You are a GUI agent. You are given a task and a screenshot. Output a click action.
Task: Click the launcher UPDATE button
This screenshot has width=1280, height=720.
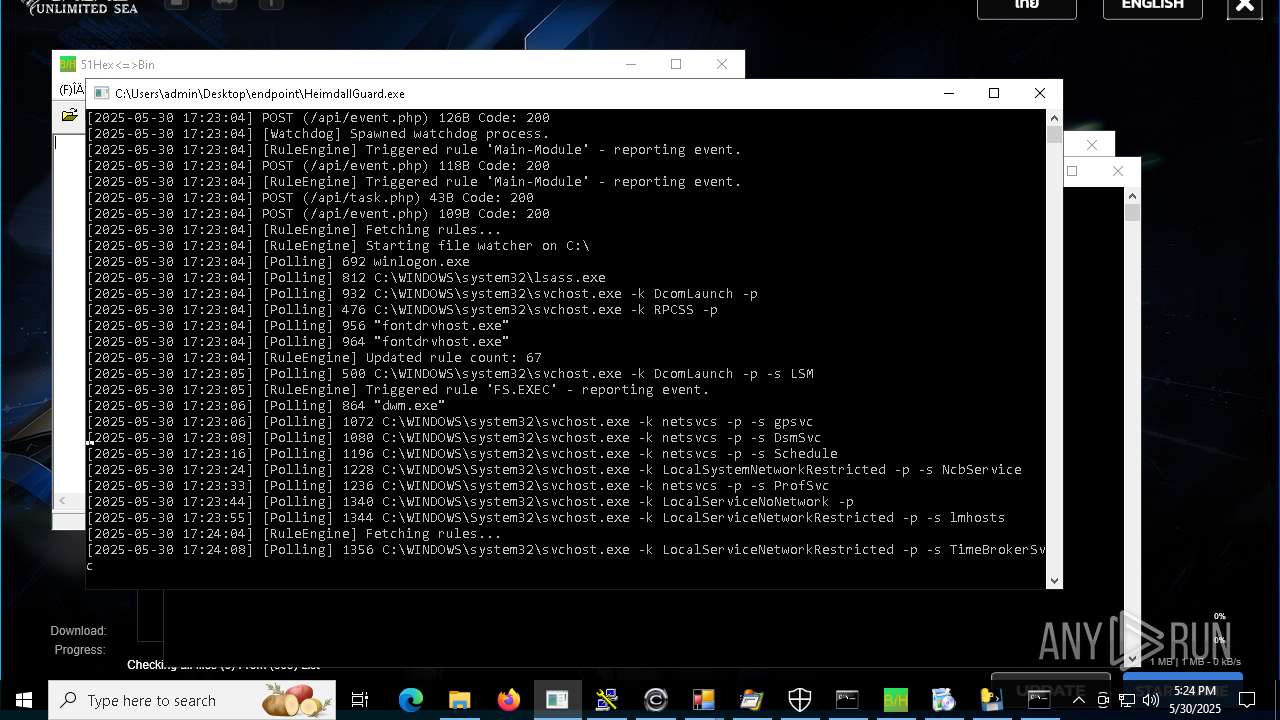coord(1051,688)
